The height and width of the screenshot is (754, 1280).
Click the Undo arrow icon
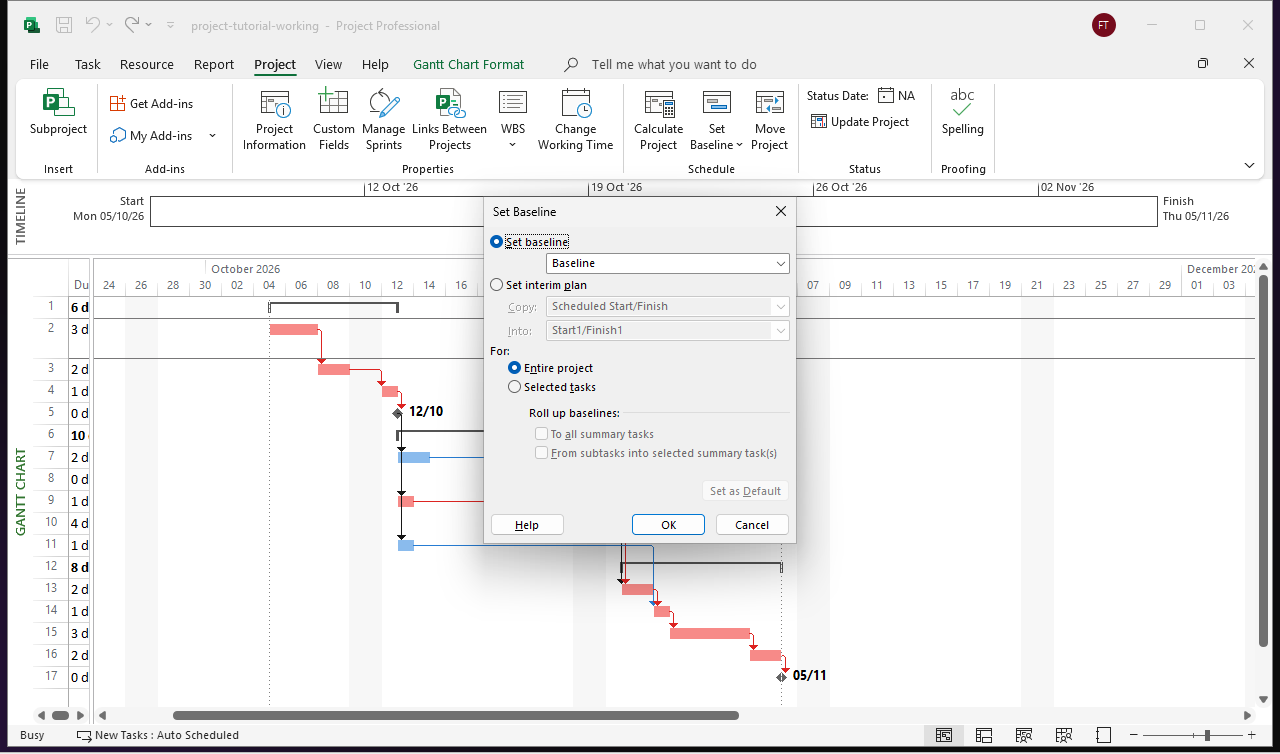(92, 24)
